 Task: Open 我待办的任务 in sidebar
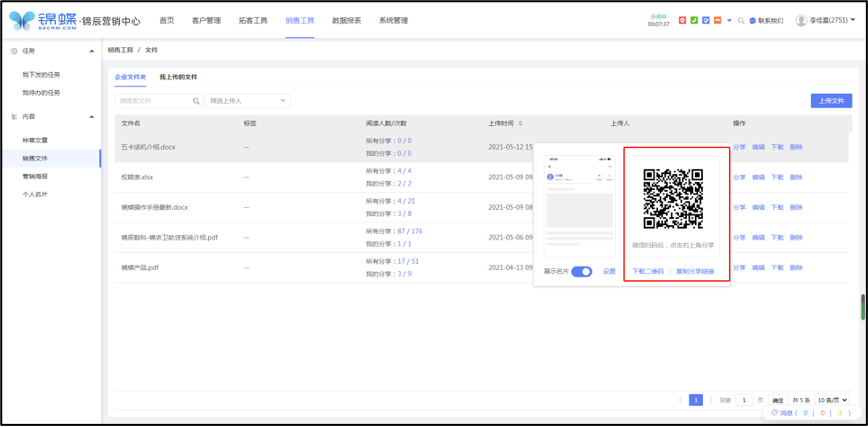(x=41, y=92)
